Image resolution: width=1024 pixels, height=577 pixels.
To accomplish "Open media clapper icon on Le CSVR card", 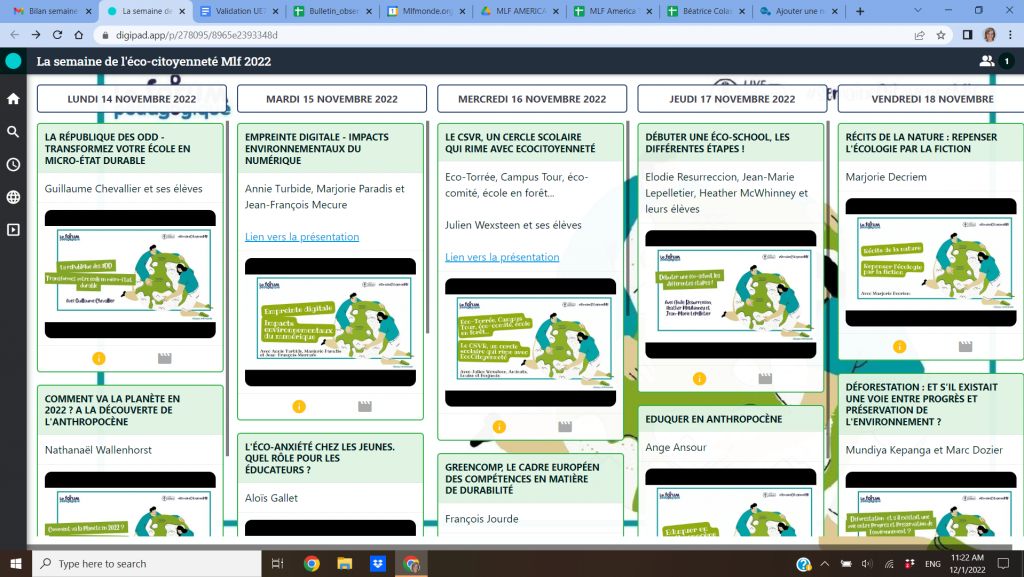I will click(x=566, y=427).
